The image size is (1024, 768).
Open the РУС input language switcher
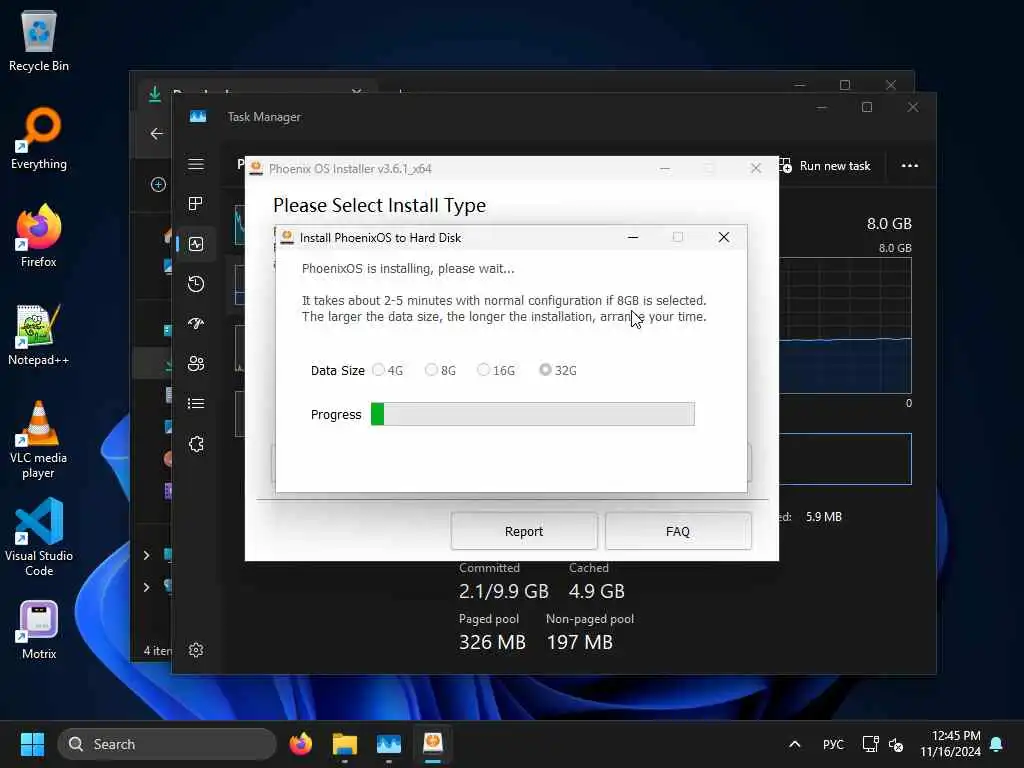833,744
